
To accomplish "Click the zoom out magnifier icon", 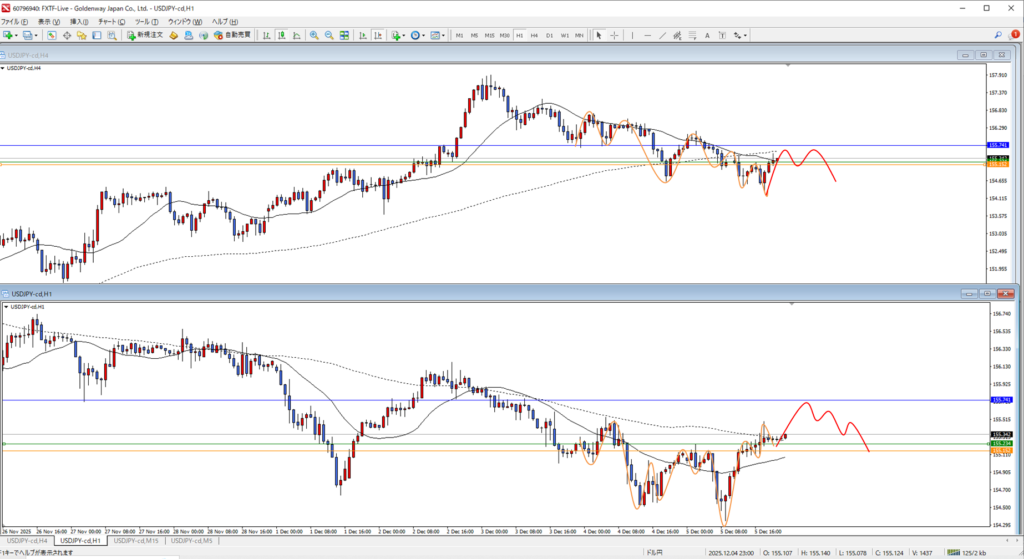I will tap(328, 35).
